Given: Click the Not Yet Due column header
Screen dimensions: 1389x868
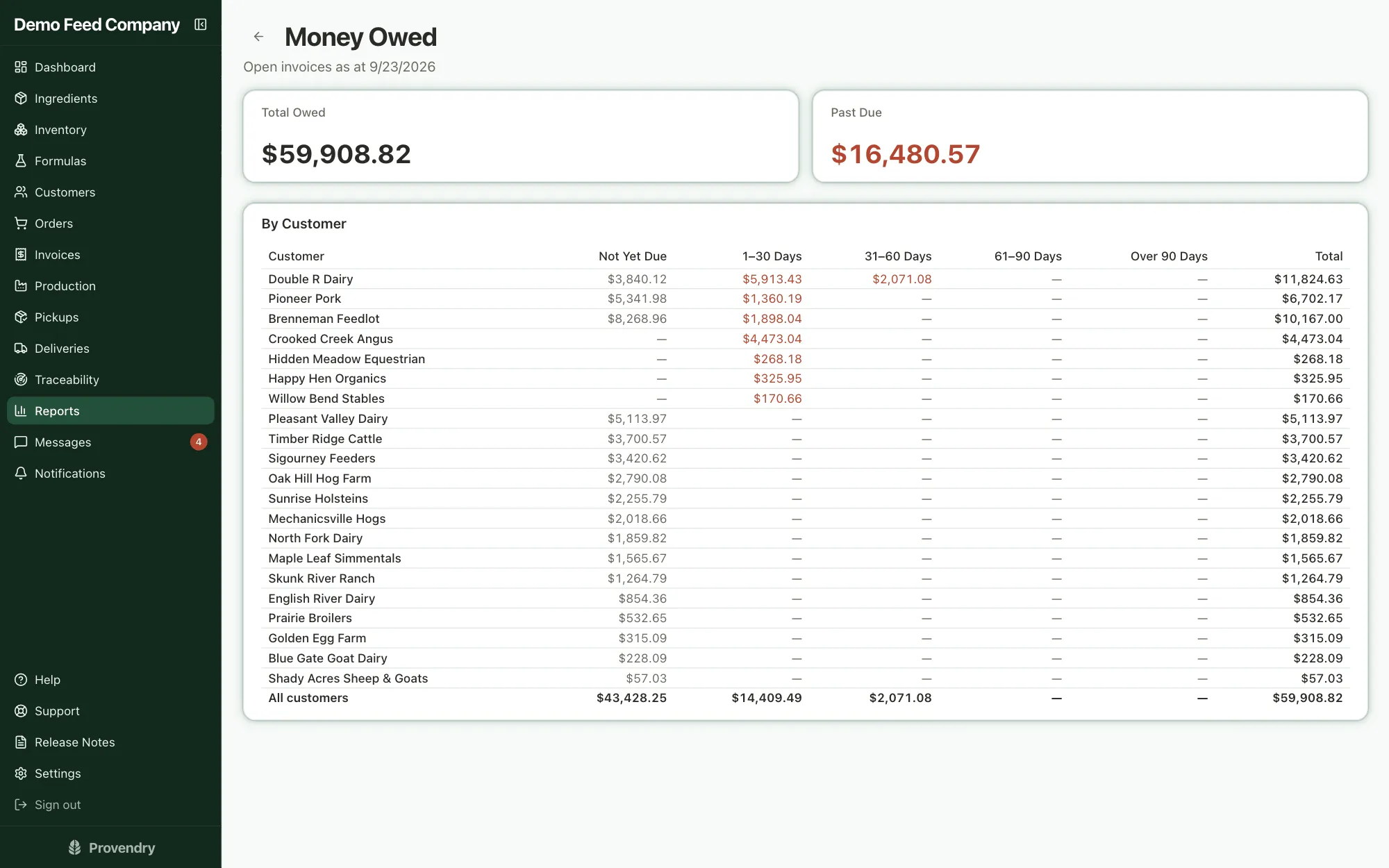Looking at the screenshot, I should point(632,256).
